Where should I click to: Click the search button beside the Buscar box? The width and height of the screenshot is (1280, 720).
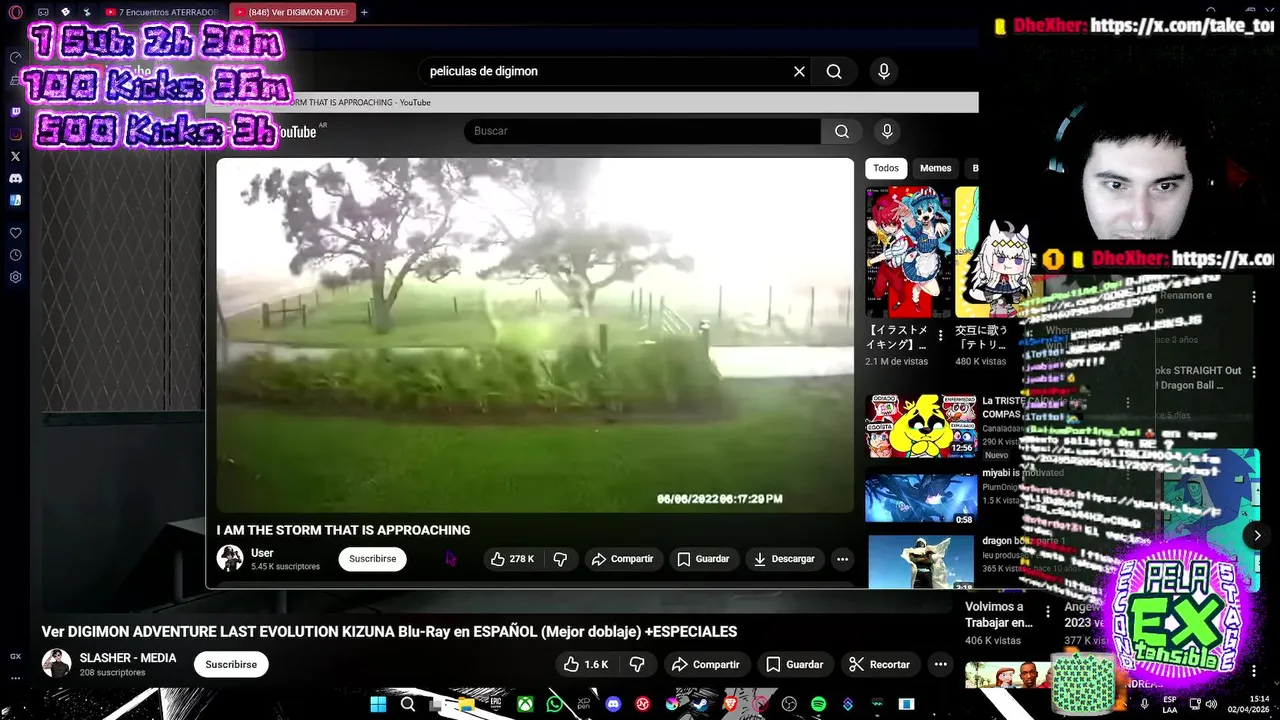click(x=842, y=131)
